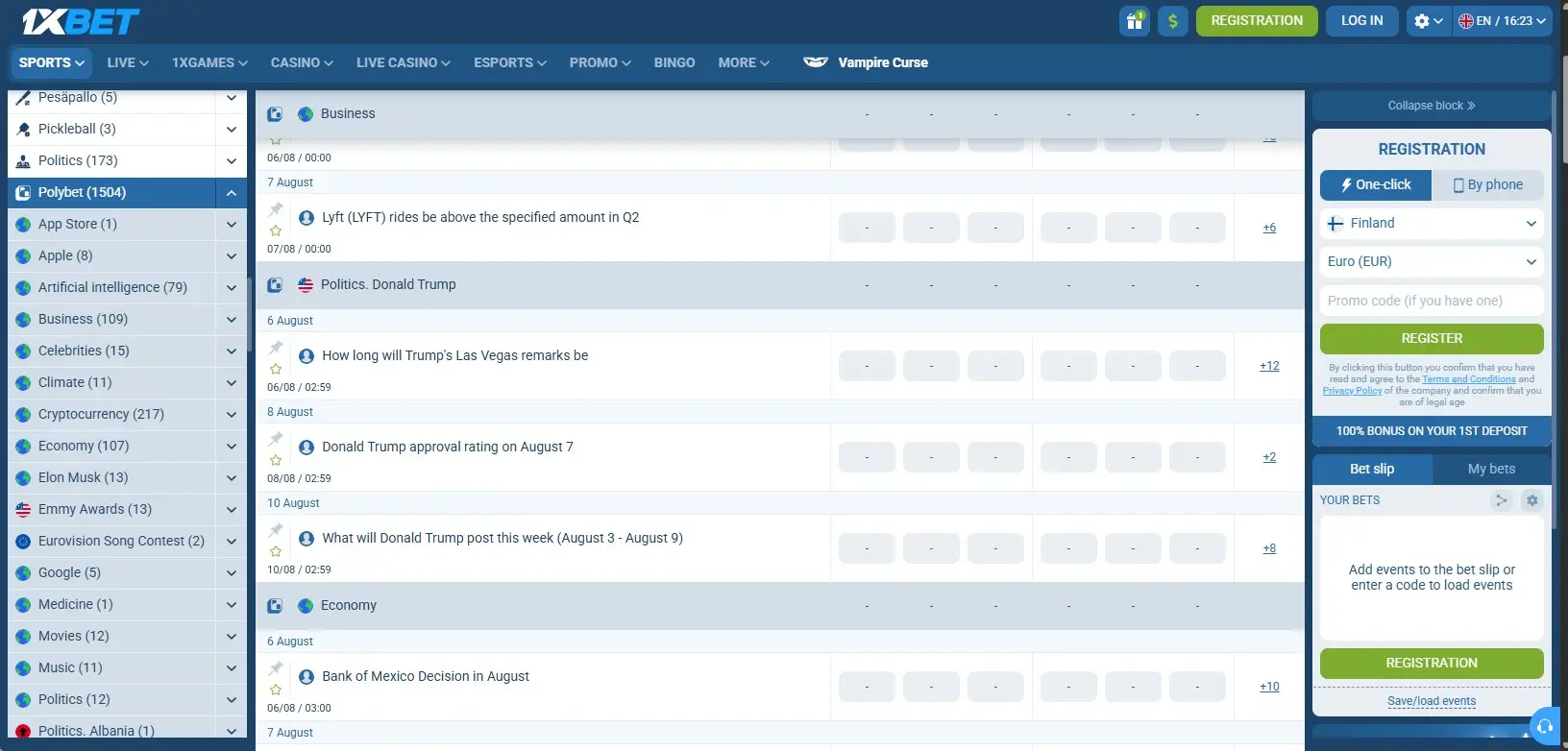Collapse the Polybet (1504) sidebar section
This screenshot has width=1568, height=751.
[232, 193]
